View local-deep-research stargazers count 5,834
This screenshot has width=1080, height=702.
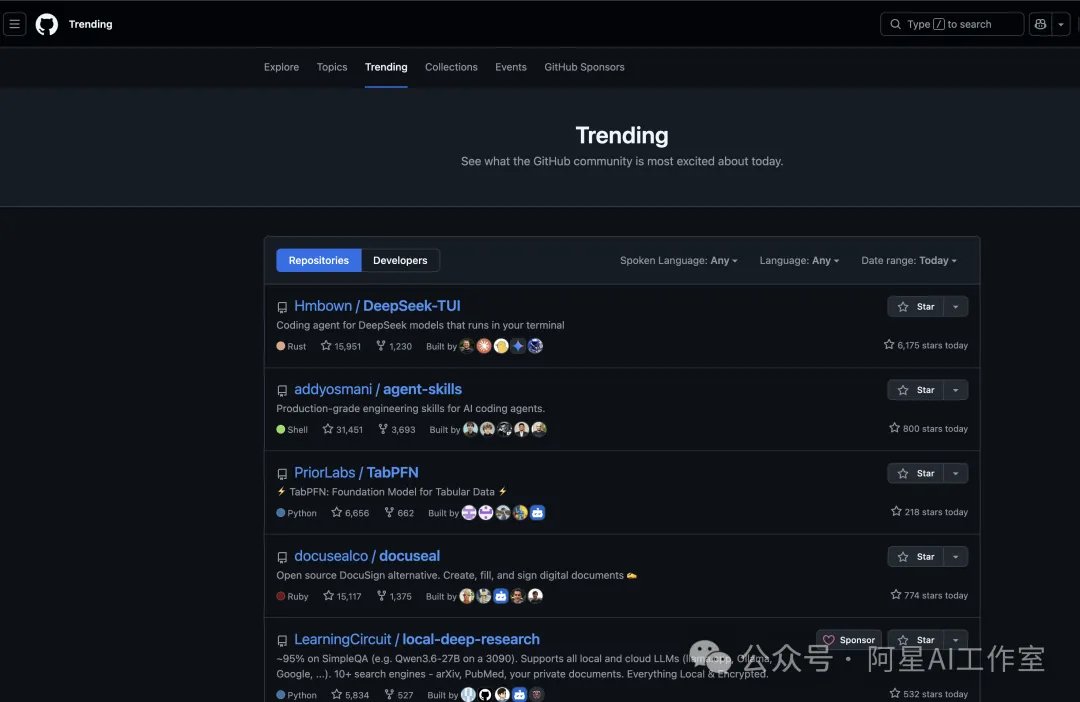pyautogui.click(x=350, y=694)
